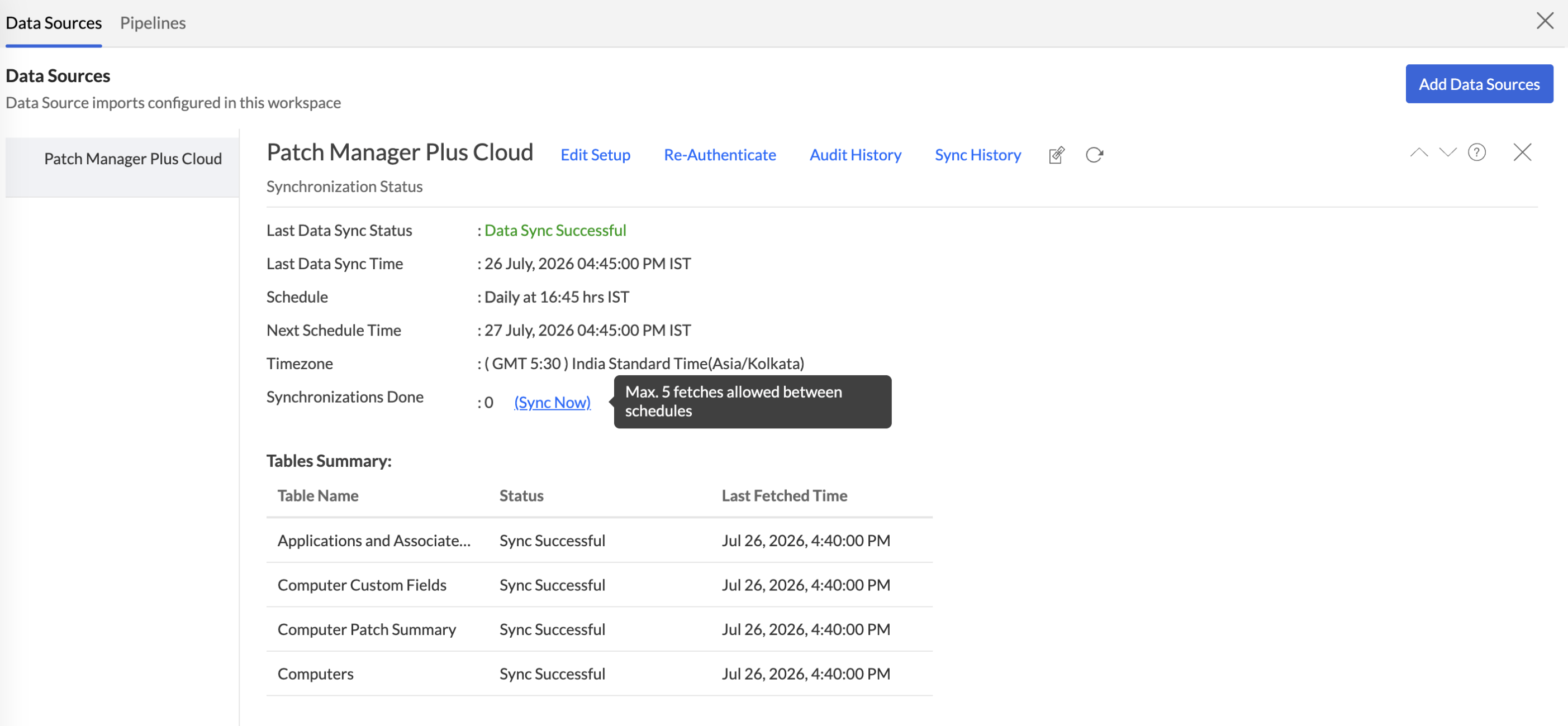Click the Status column header
This screenshot has height=726, width=1568.
point(521,495)
